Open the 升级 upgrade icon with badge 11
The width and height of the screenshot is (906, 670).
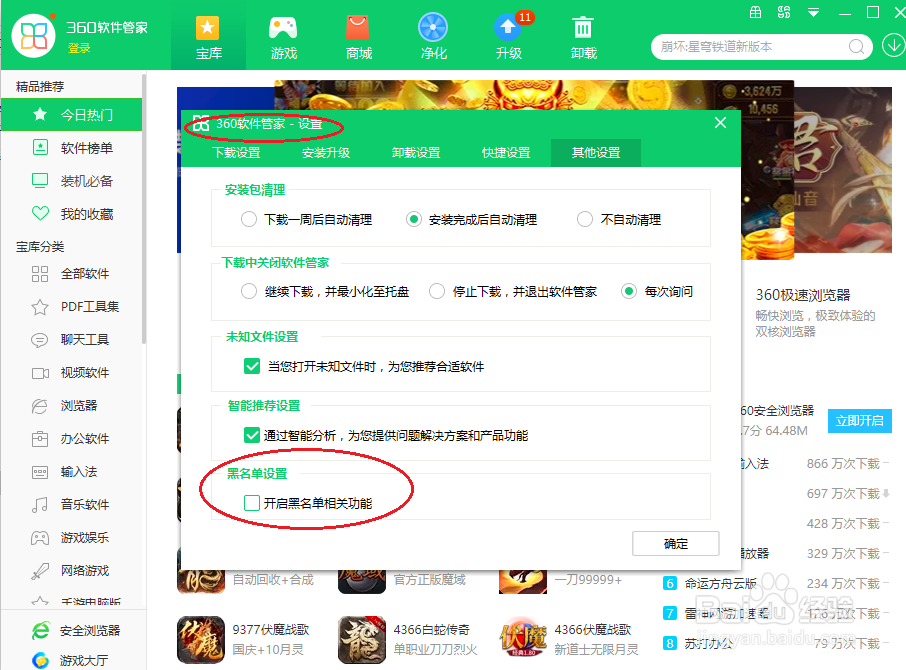(x=508, y=28)
